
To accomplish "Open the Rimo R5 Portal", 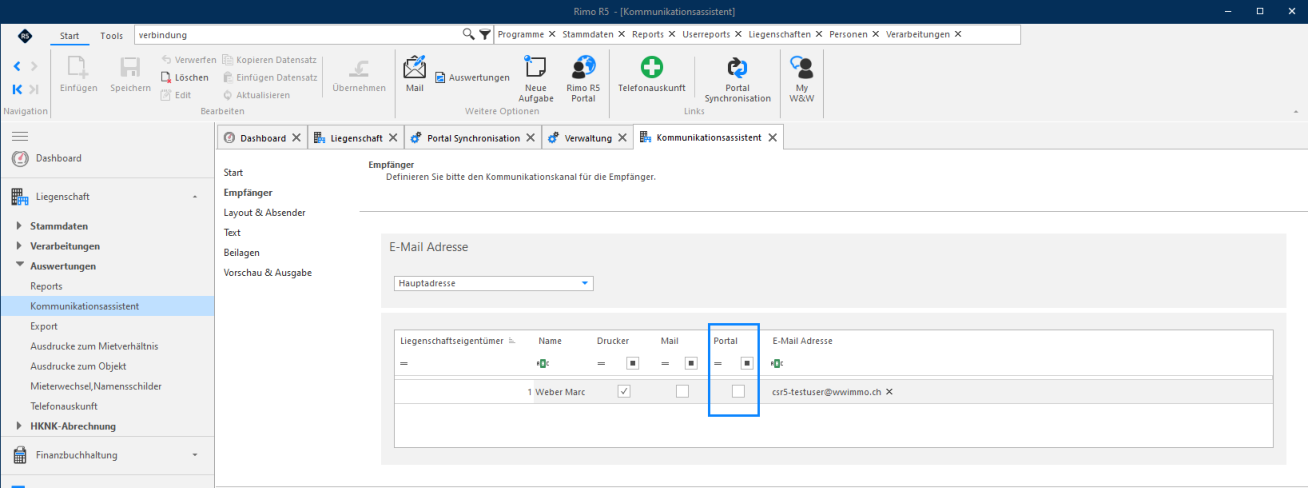I will click(x=582, y=79).
